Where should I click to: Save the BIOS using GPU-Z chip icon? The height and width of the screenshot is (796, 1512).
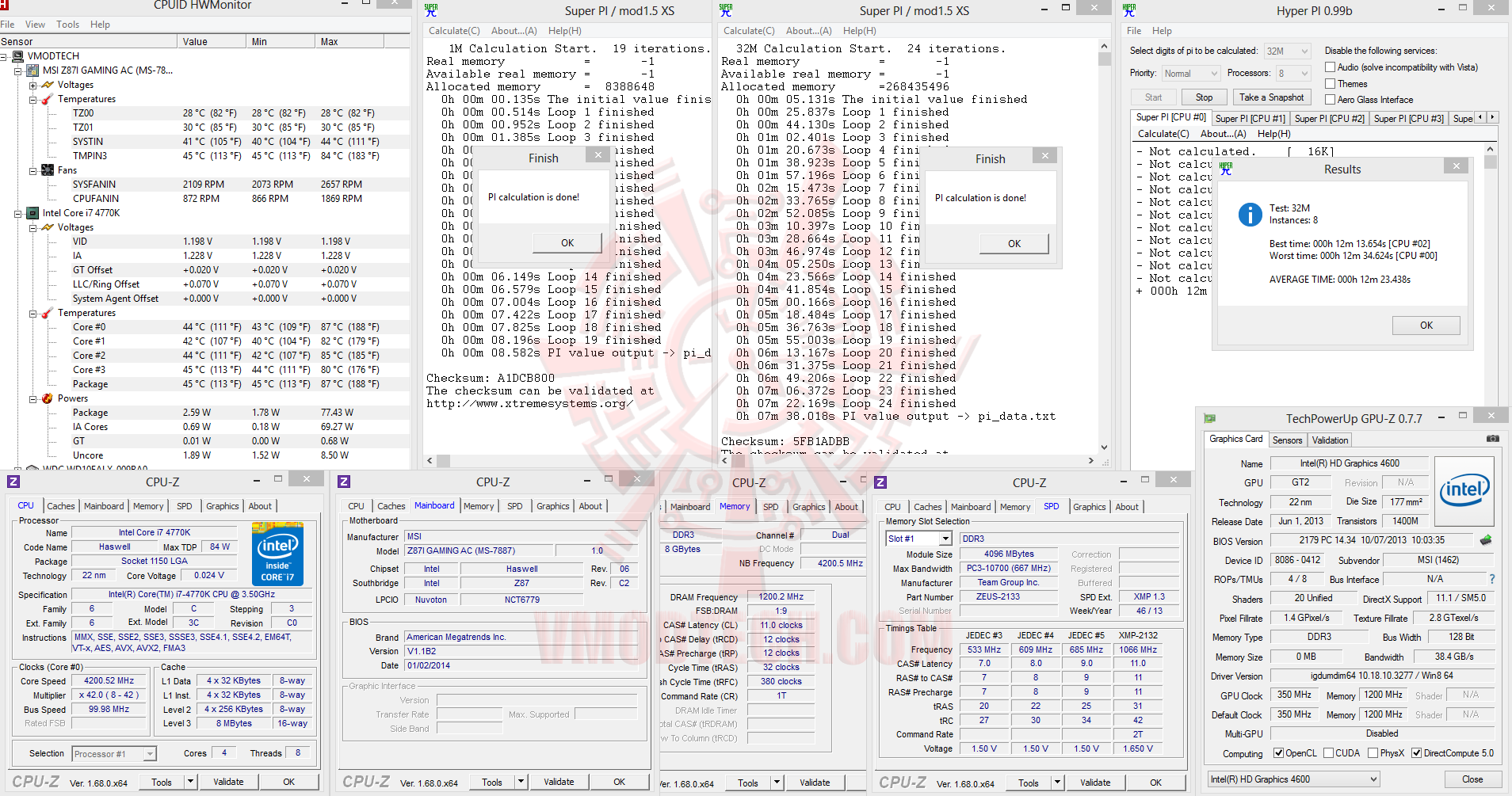click(1486, 540)
